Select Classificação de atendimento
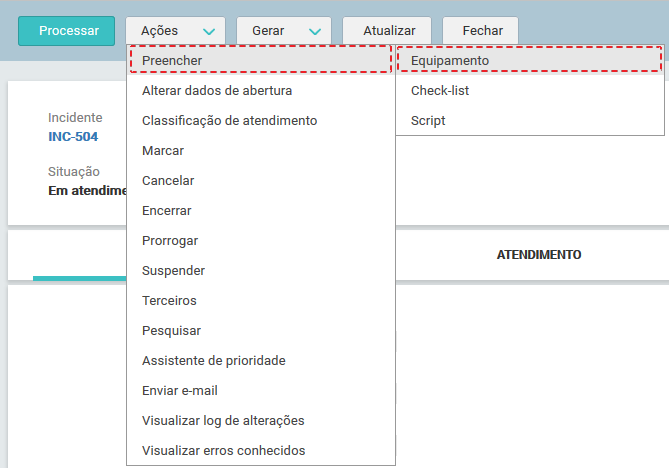Screen dimensions: 669x468 (x=261, y=120)
